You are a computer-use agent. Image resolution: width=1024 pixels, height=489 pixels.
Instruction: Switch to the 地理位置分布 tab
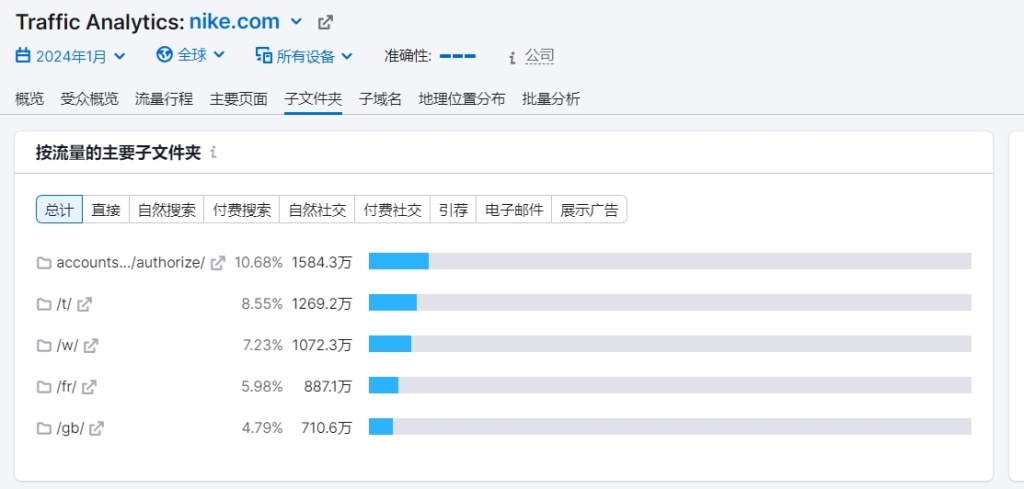(462, 99)
